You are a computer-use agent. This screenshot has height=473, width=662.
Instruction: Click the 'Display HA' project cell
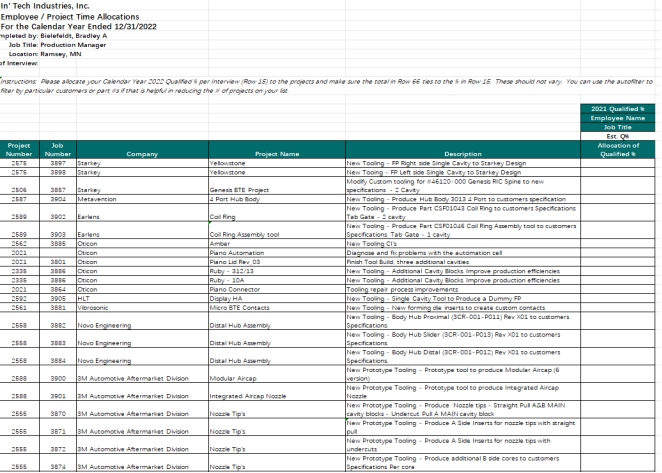pyautogui.click(x=277, y=299)
